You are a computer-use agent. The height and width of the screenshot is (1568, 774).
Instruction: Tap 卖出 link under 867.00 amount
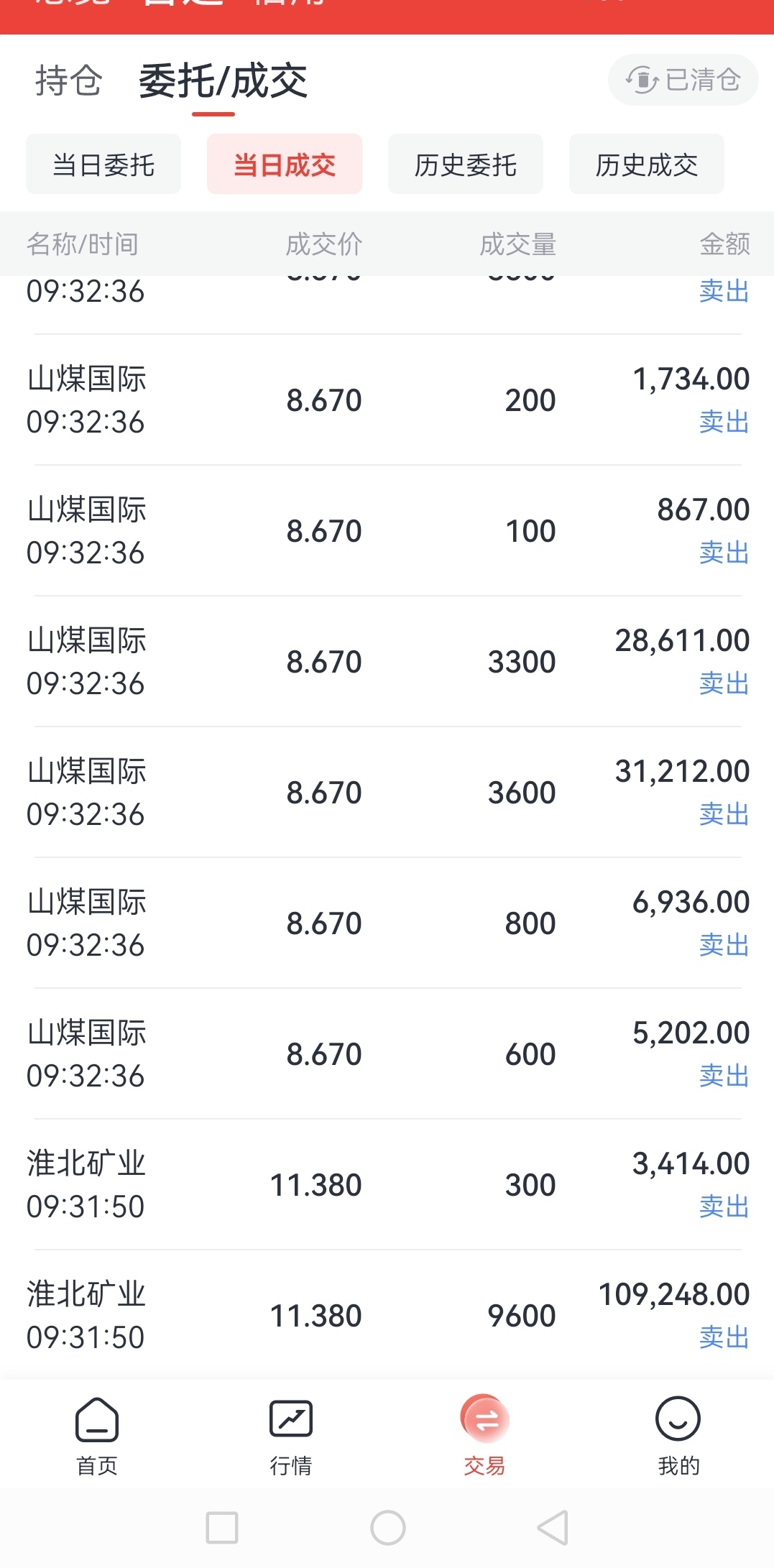[724, 553]
